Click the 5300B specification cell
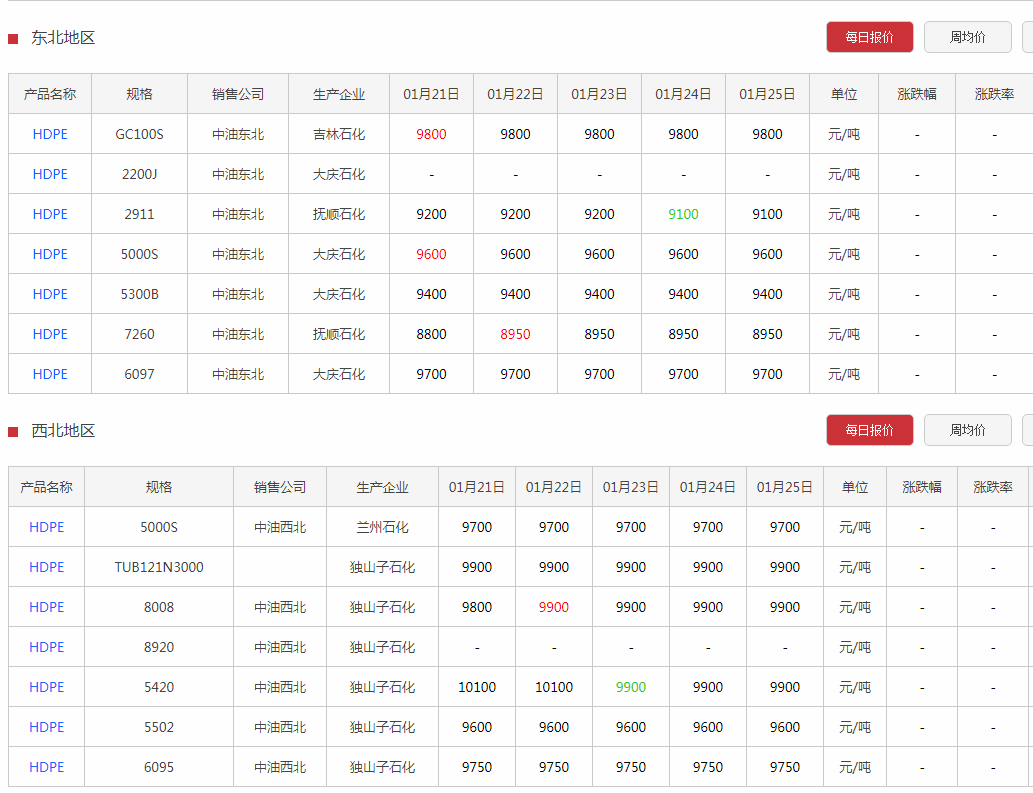The width and height of the screenshot is (1033, 793). (x=140, y=294)
